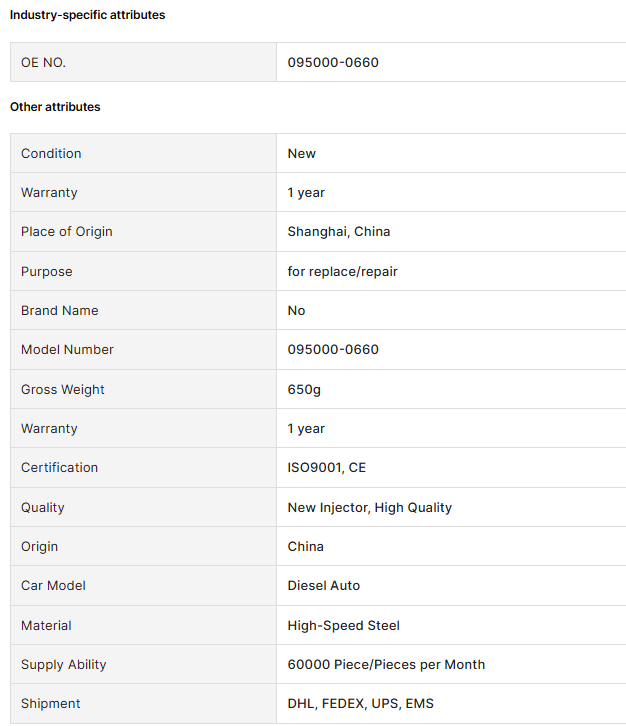Click the Origin row China value
626x726 pixels.
click(305, 547)
